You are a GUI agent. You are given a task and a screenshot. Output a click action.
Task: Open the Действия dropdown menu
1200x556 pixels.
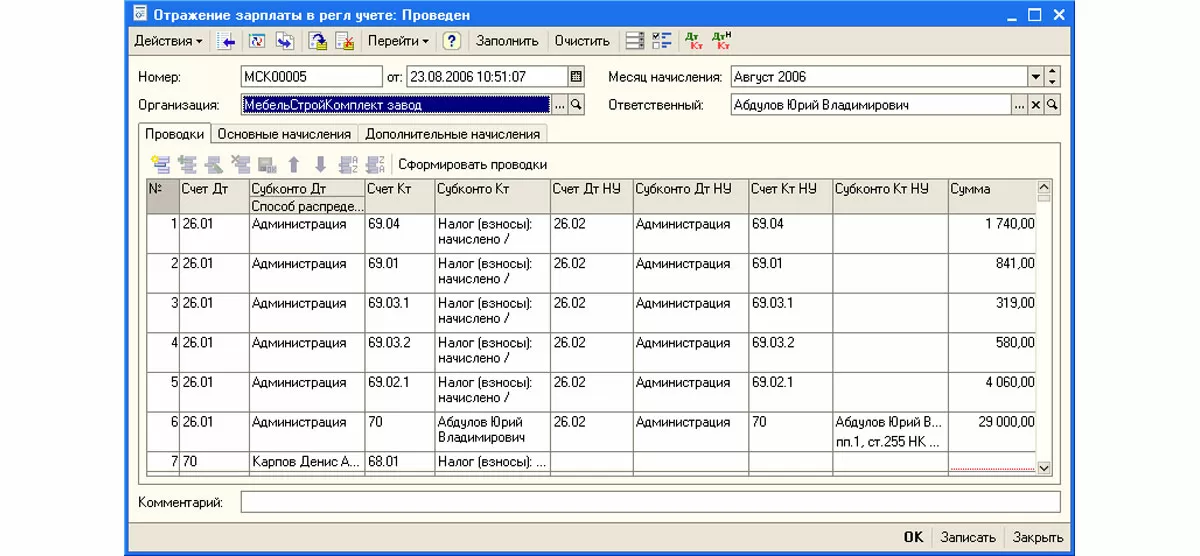pyautogui.click(x=168, y=41)
